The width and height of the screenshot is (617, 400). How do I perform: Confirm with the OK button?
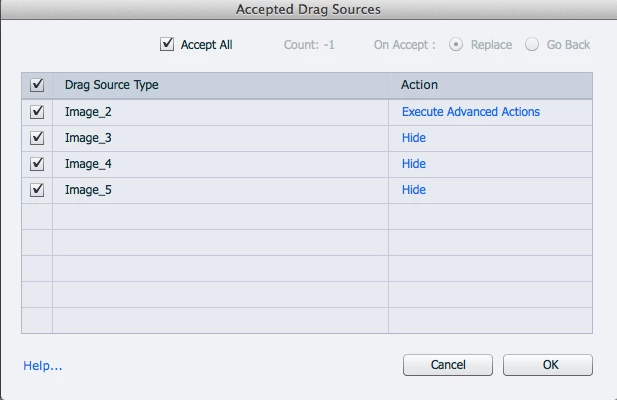pyautogui.click(x=548, y=365)
